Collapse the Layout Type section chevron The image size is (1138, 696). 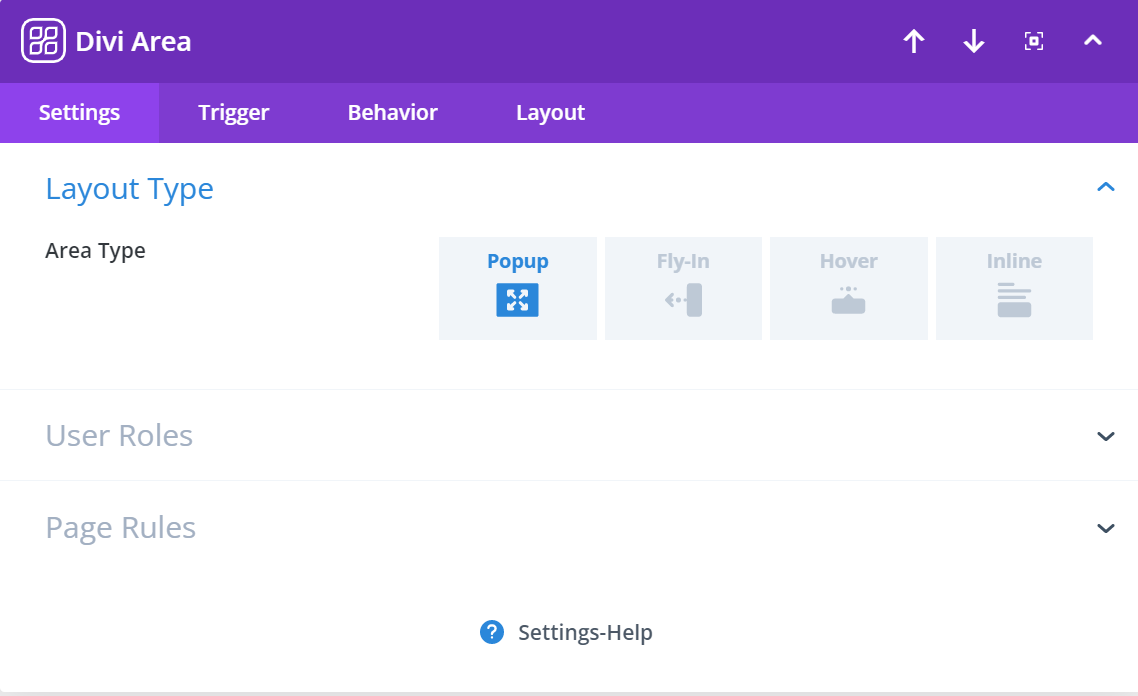coord(1105,187)
